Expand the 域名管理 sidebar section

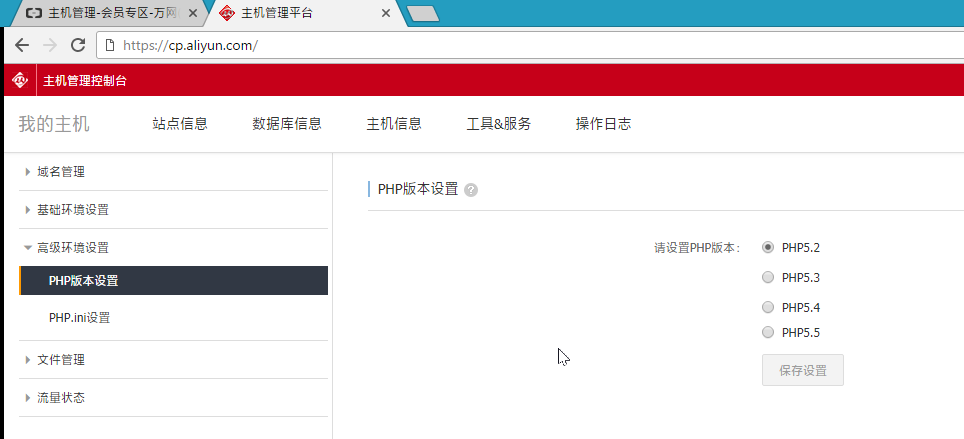[61, 172]
